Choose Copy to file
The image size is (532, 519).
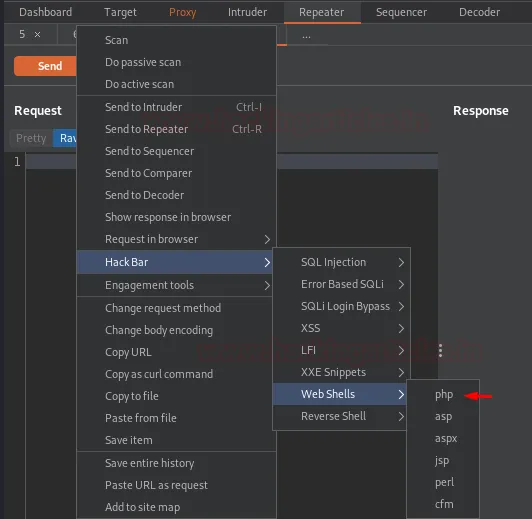click(x=175, y=396)
